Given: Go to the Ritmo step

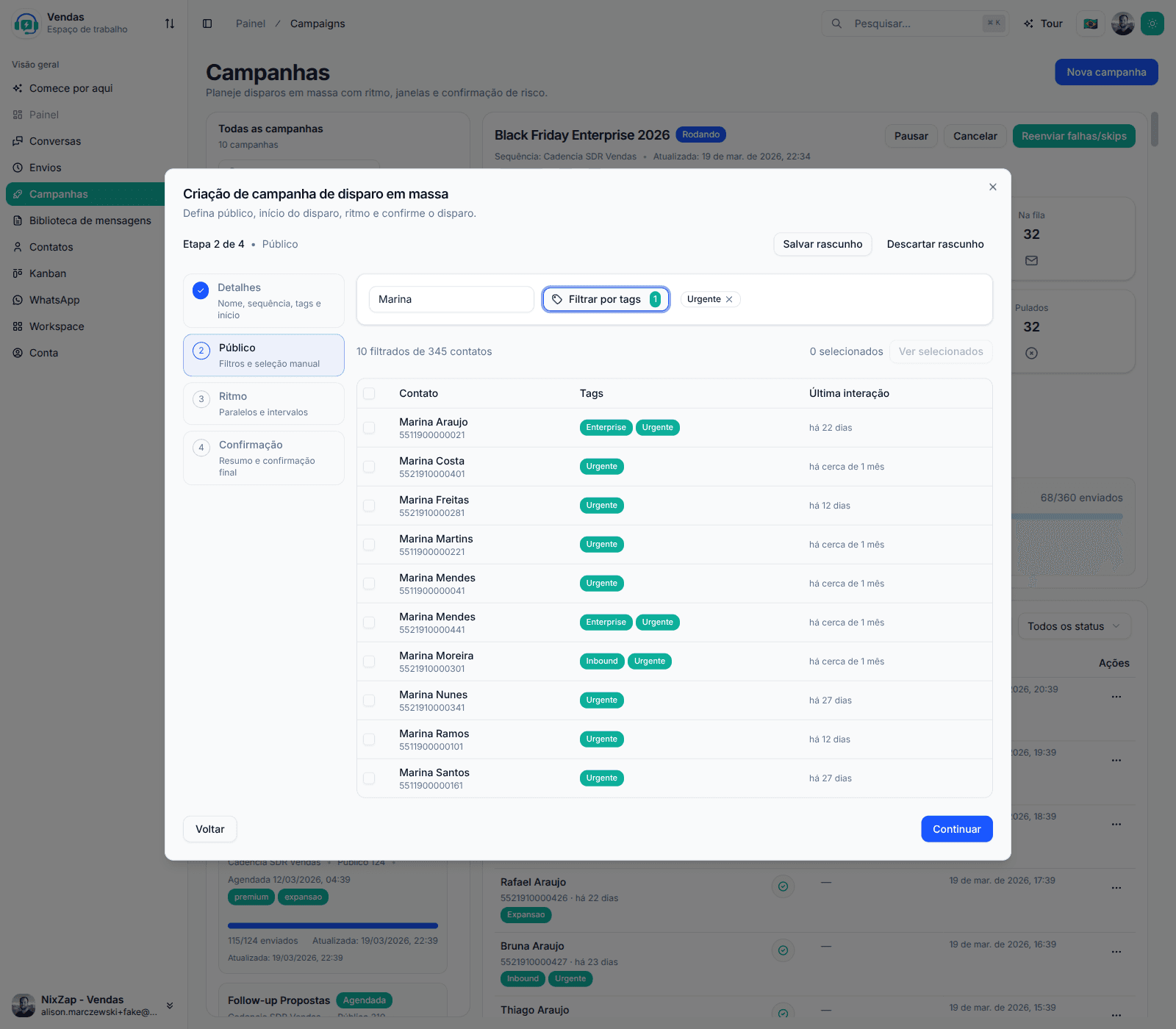Looking at the screenshot, I should [263, 404].
